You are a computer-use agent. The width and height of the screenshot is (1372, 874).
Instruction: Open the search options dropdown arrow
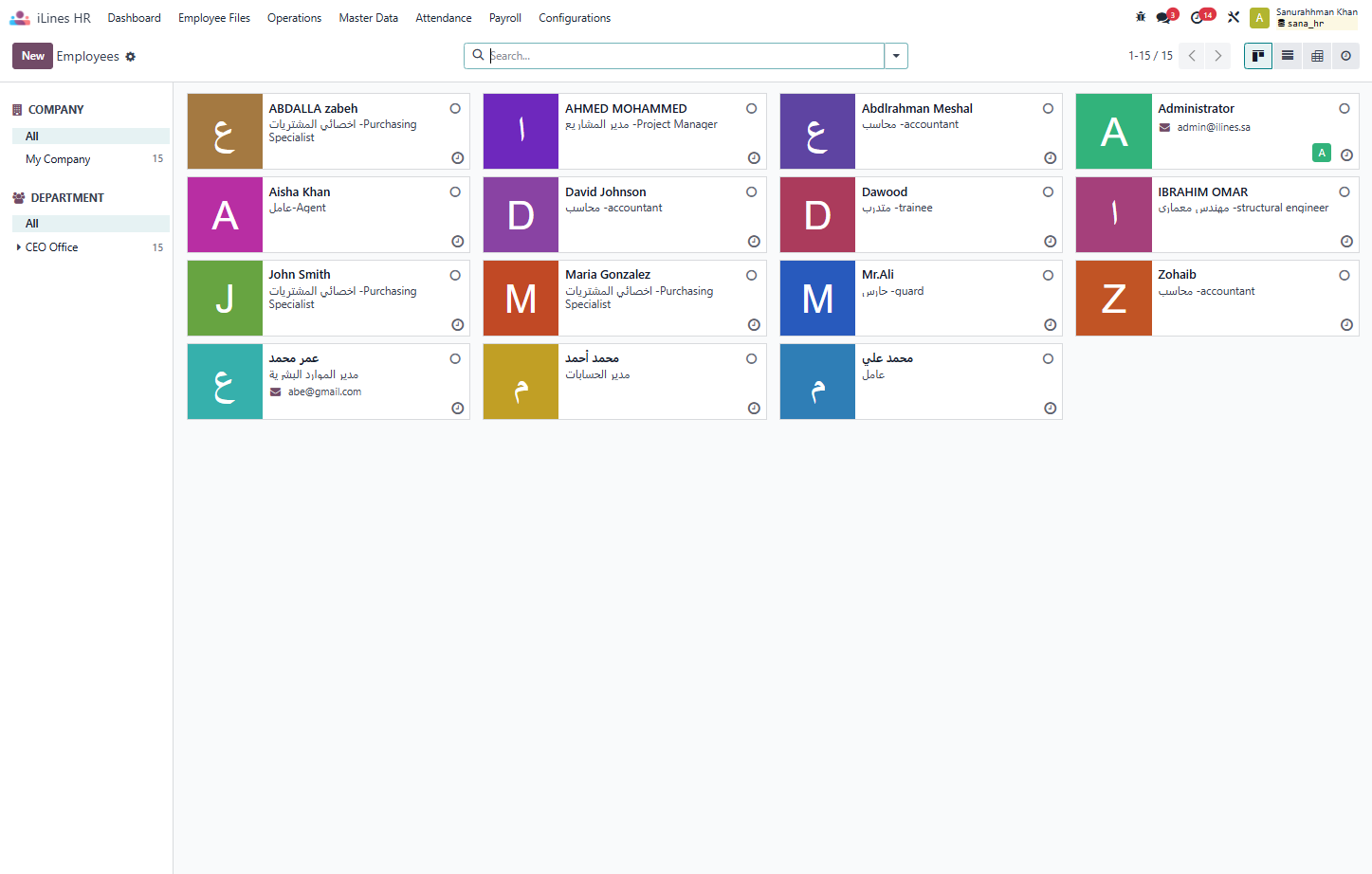896,56
